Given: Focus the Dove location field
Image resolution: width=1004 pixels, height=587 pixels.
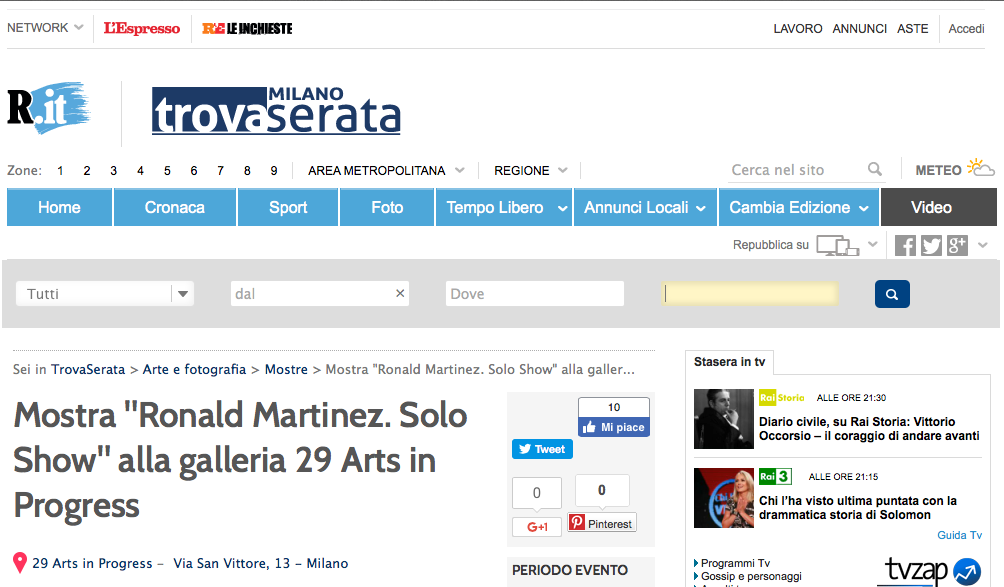Looking at the screenshot, I should pyautogui.click(x=535, y=294).
